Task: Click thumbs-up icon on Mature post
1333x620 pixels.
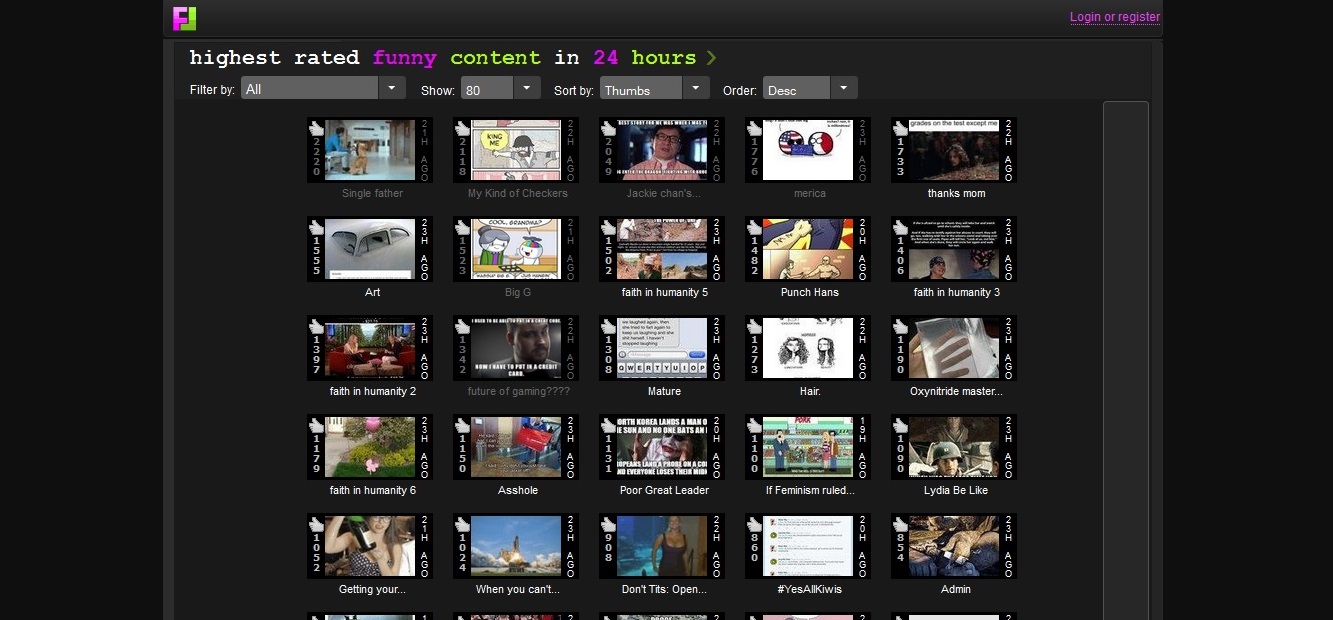Action: pos(609,326)
